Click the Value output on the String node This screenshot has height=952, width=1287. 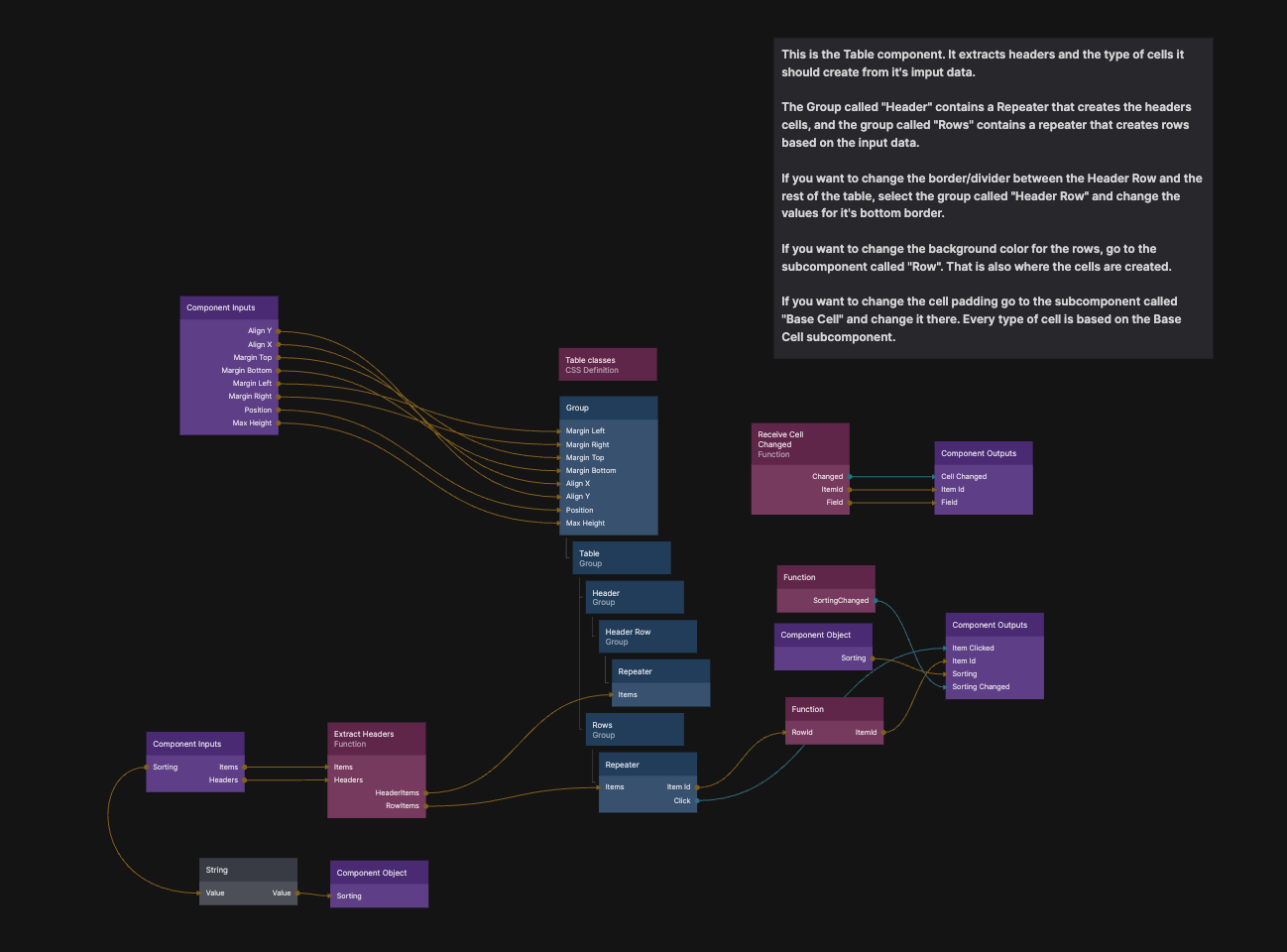click(x=296, y=893)
